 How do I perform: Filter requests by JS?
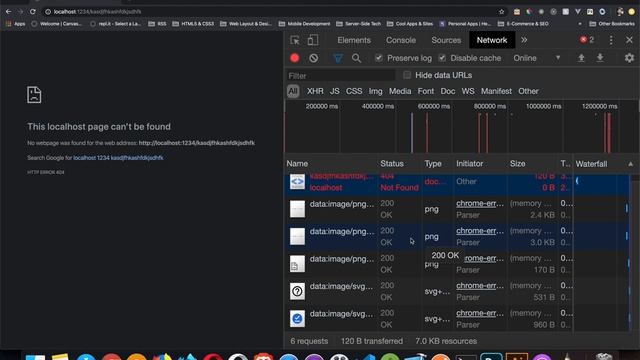335,91
